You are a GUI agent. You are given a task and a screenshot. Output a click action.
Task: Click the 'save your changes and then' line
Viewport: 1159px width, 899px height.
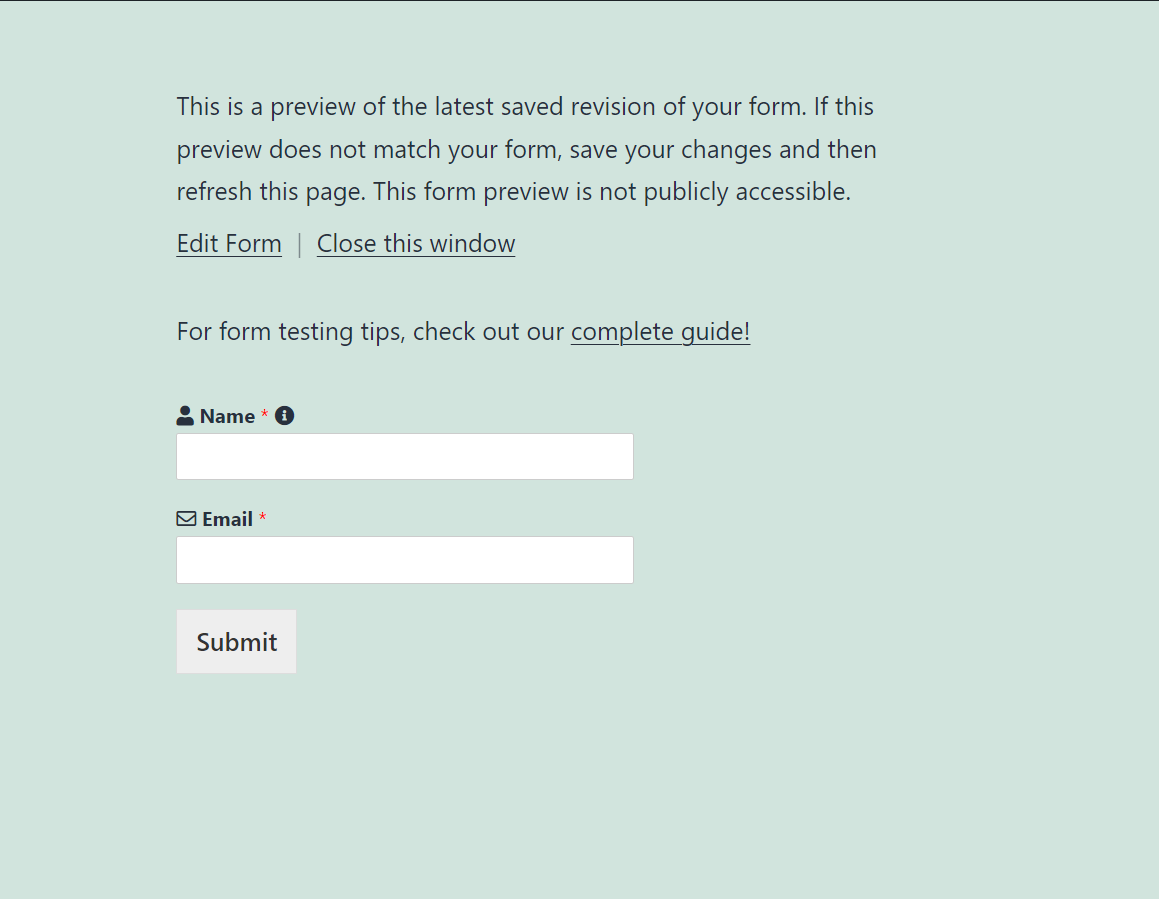click(723, 149)
